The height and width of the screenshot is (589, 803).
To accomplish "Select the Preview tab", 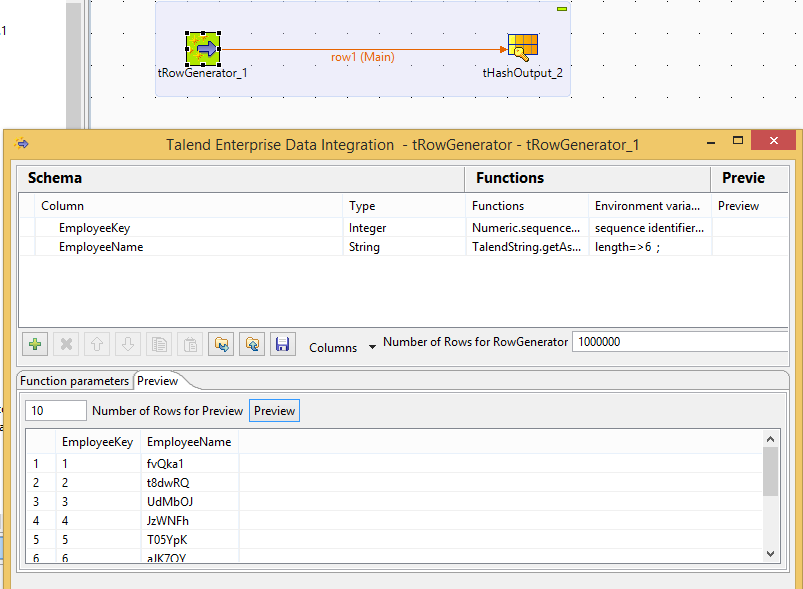I will pos(158,381).
